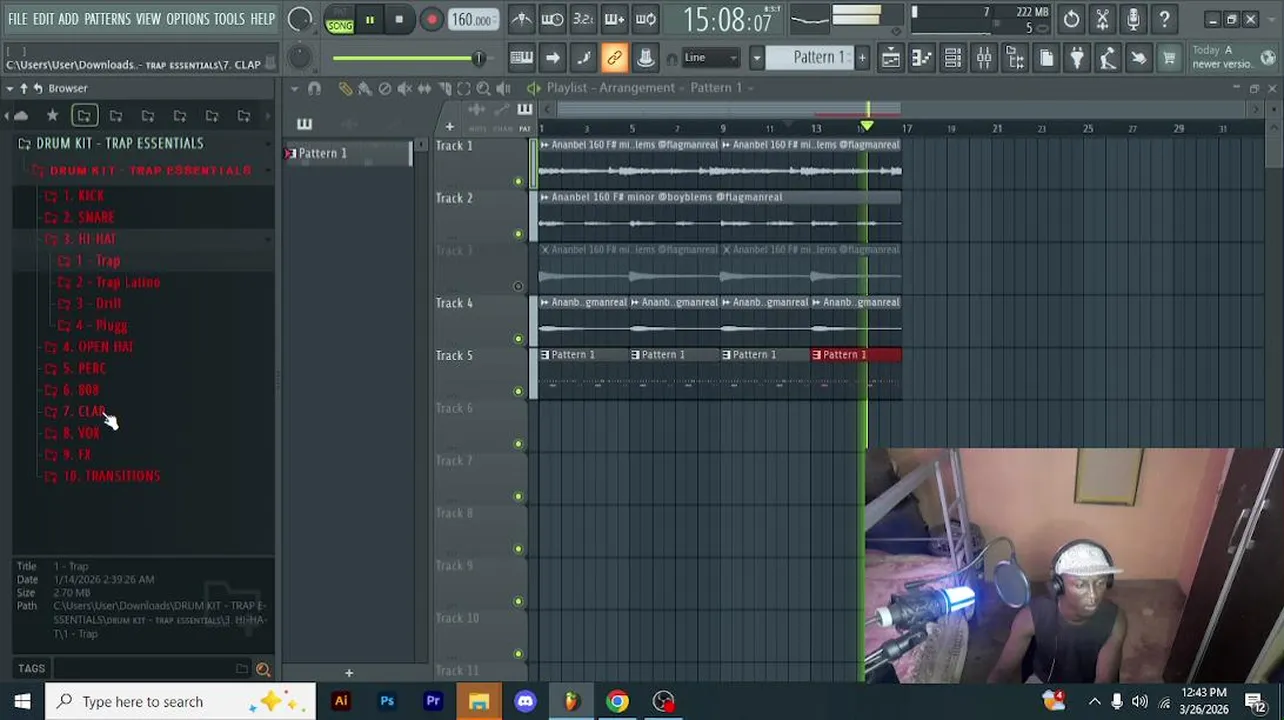This screenshot has width=1284, height=720.
Task: Unmute Track 3 using its grey dot
Action: coord(518,286)
